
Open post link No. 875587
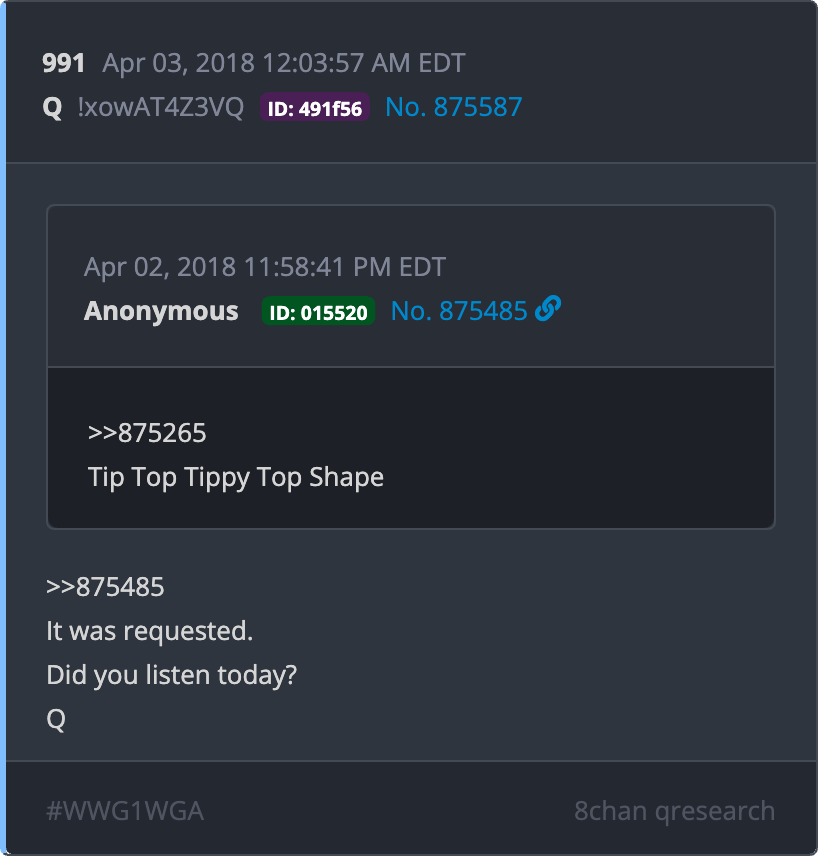454,107
